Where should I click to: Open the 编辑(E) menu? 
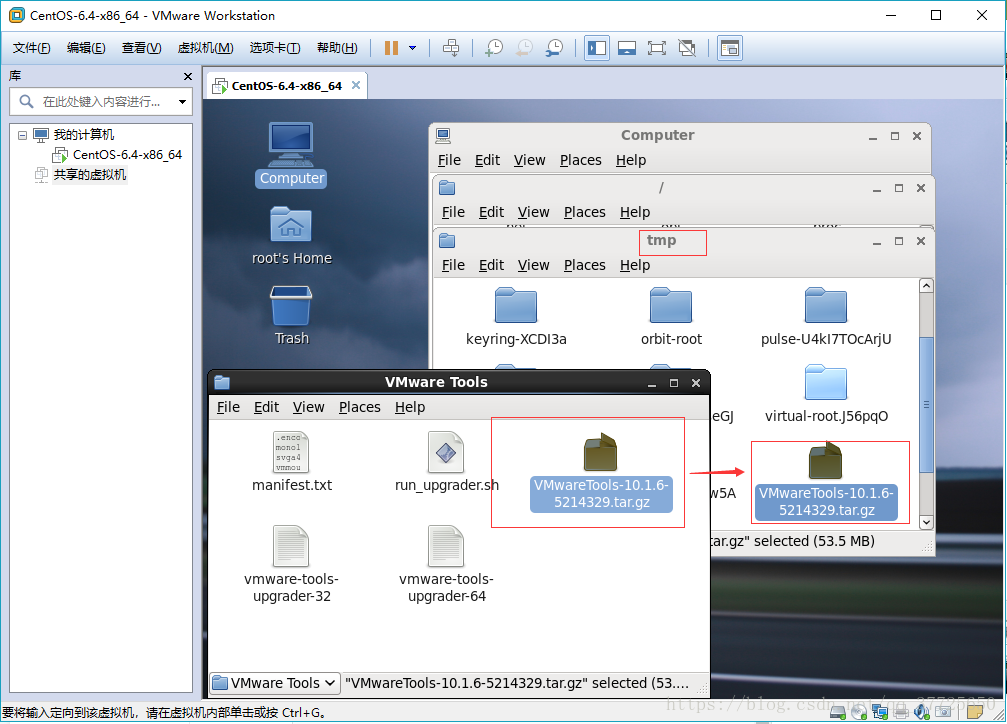[86, 48]
